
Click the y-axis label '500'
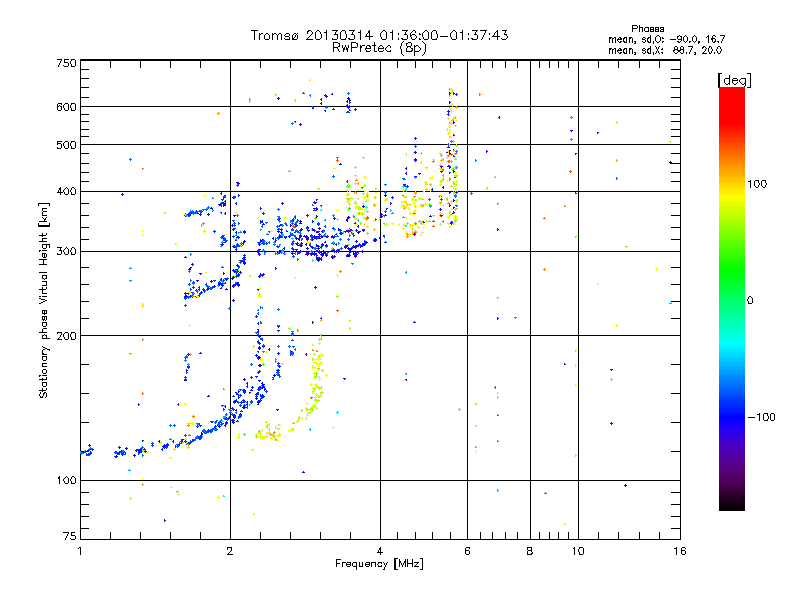(x=66, y=145)
